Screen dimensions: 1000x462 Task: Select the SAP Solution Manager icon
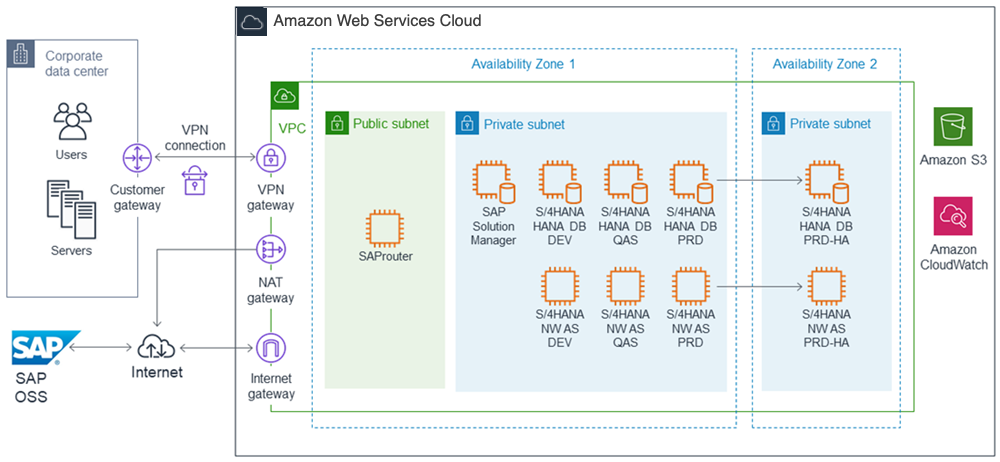point(493,181)
